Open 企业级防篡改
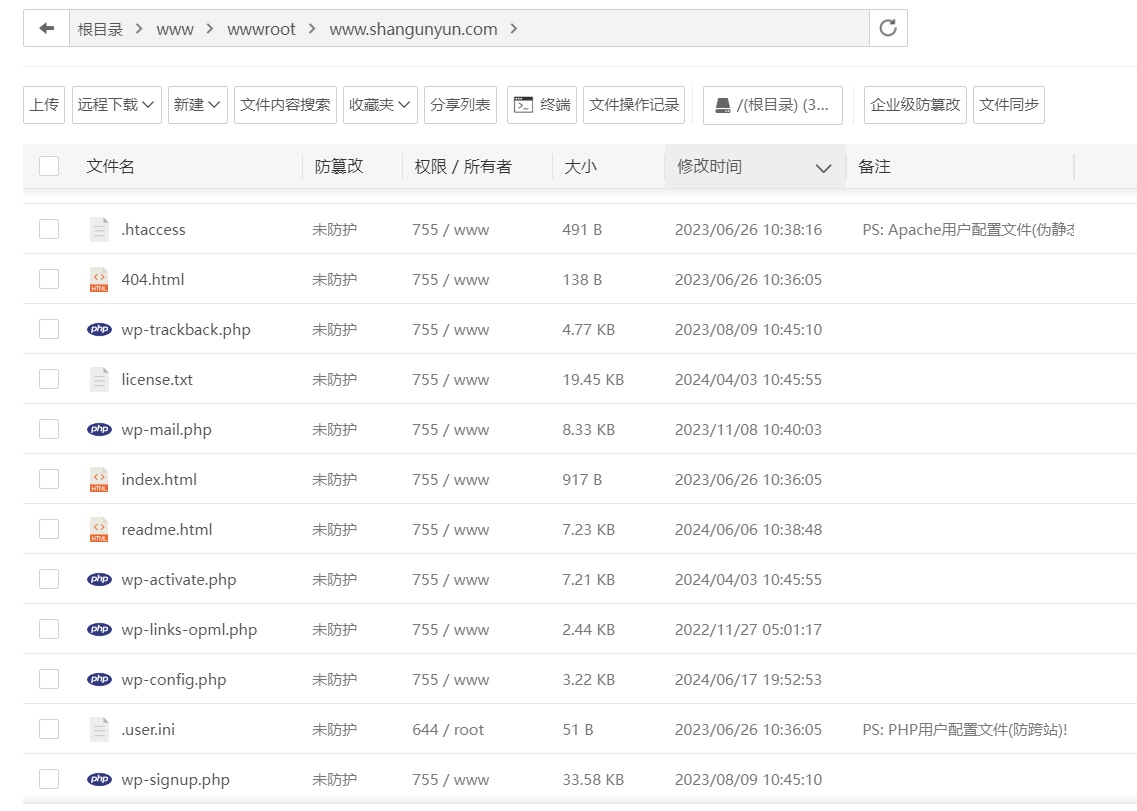The image size is (1137, 811). pos(915,104)
